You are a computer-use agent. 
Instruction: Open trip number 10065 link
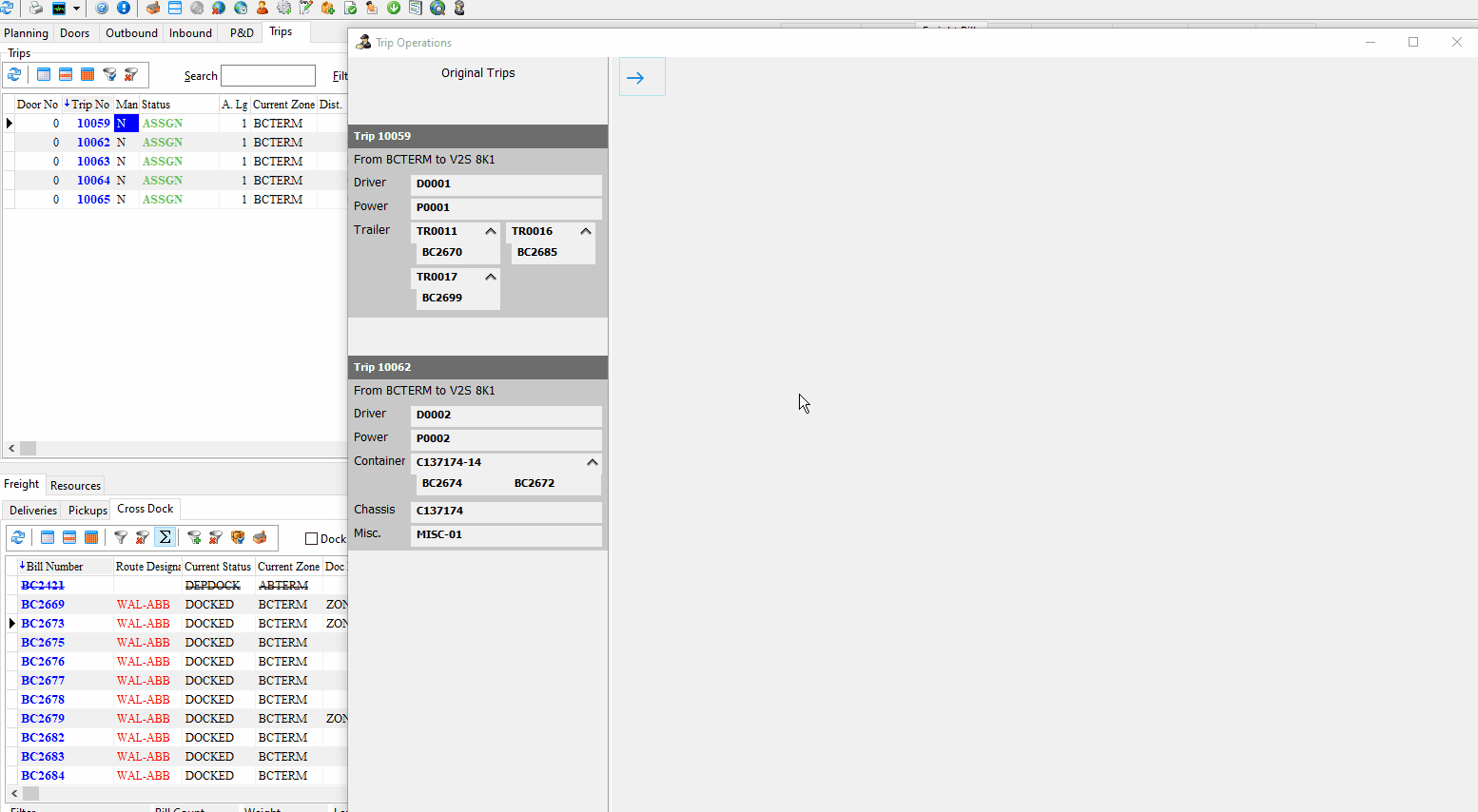point(93,200)
